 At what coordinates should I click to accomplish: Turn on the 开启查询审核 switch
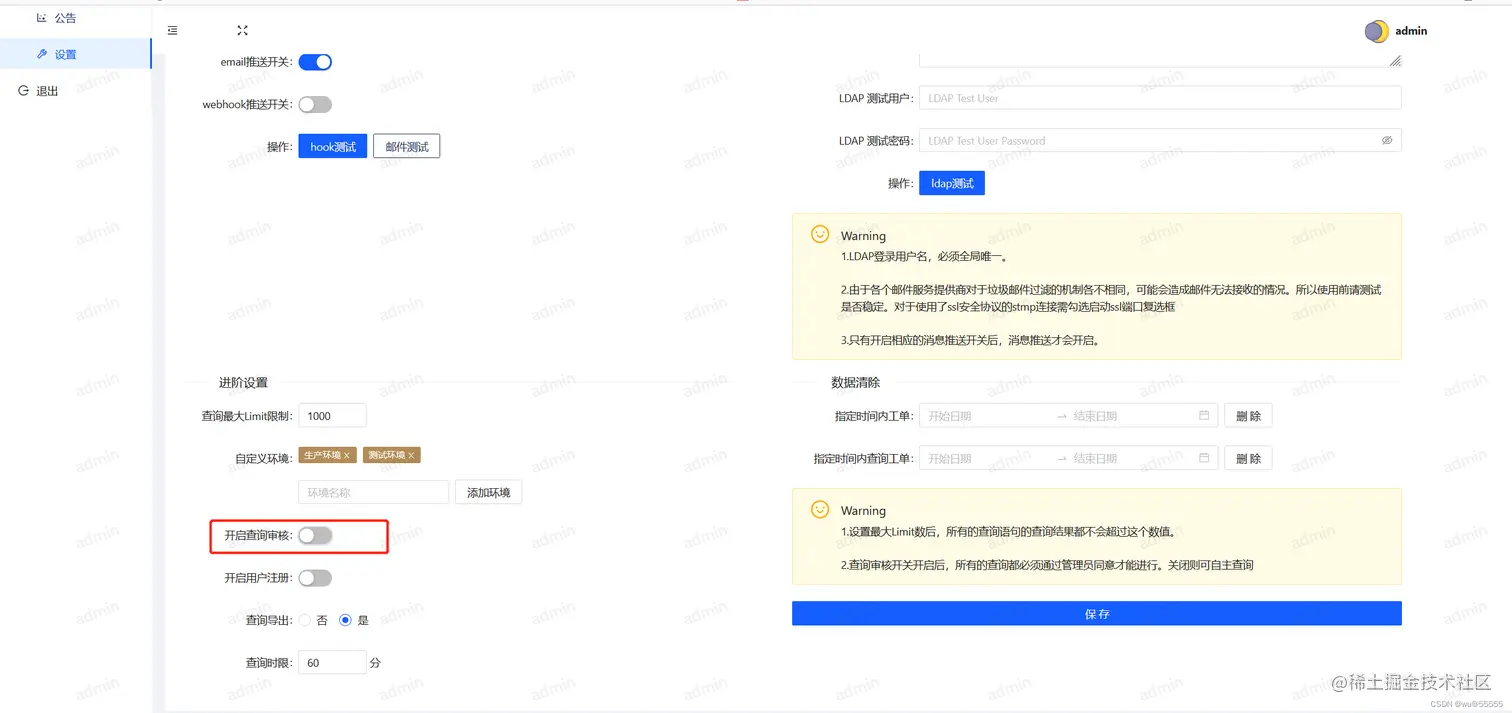315,537
